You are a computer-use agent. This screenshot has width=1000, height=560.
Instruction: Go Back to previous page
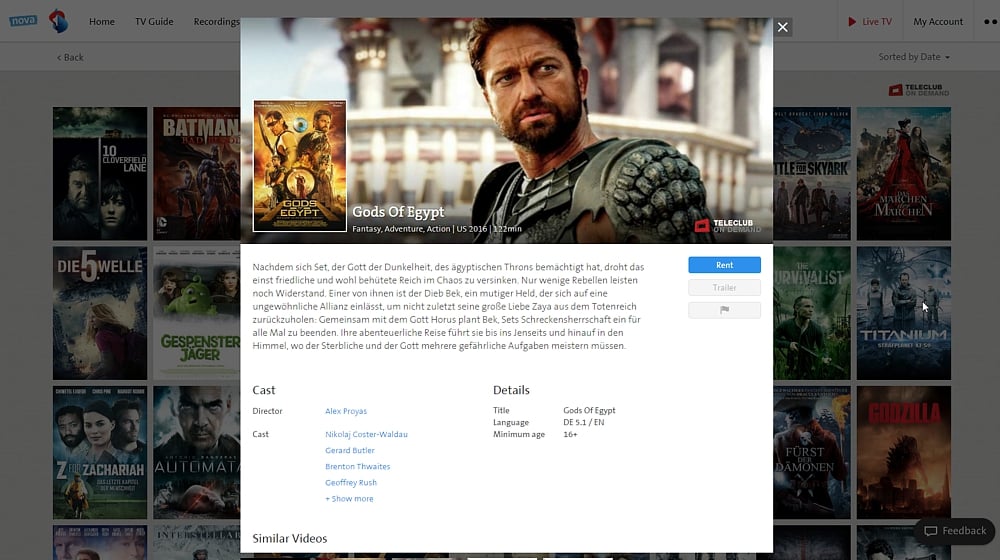[x=70, y=57]
